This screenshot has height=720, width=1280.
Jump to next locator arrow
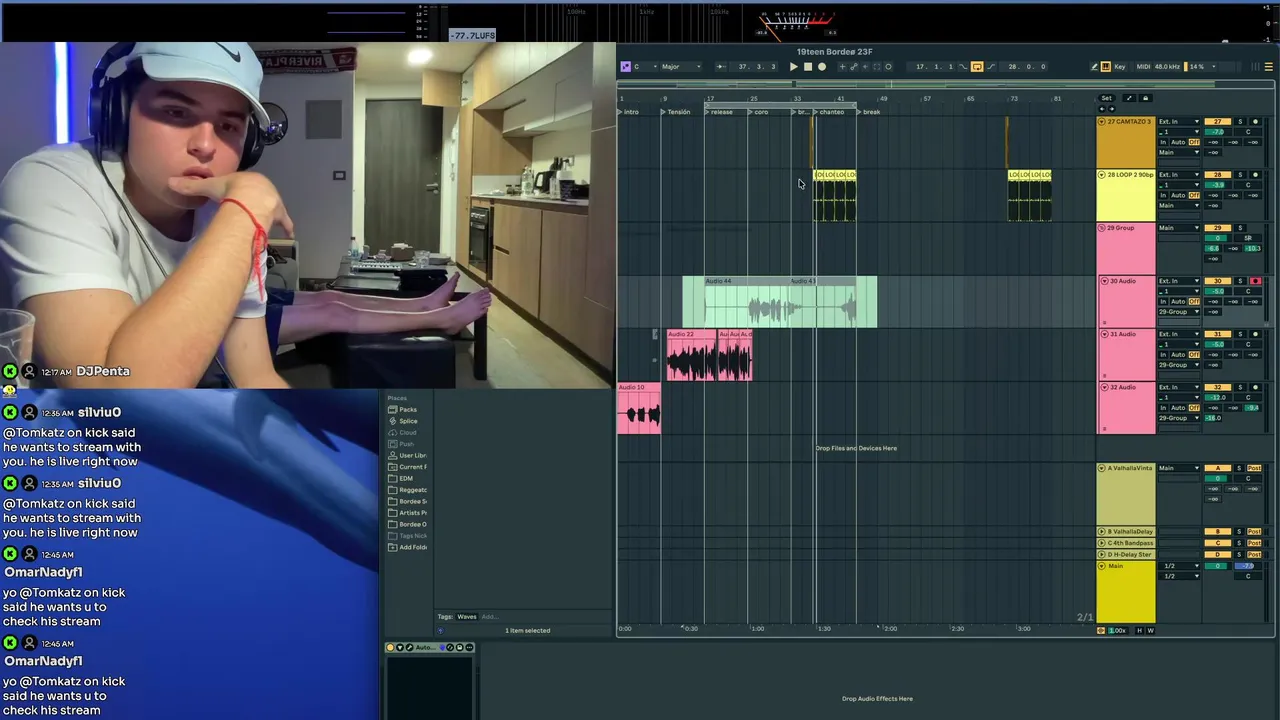[1112, 109]
